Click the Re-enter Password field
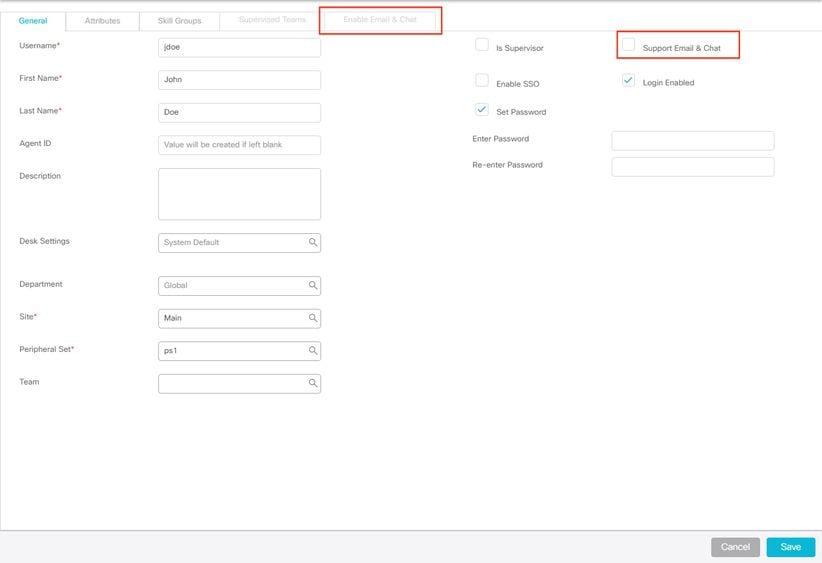 pyautogui.click(x=693, y=167)
